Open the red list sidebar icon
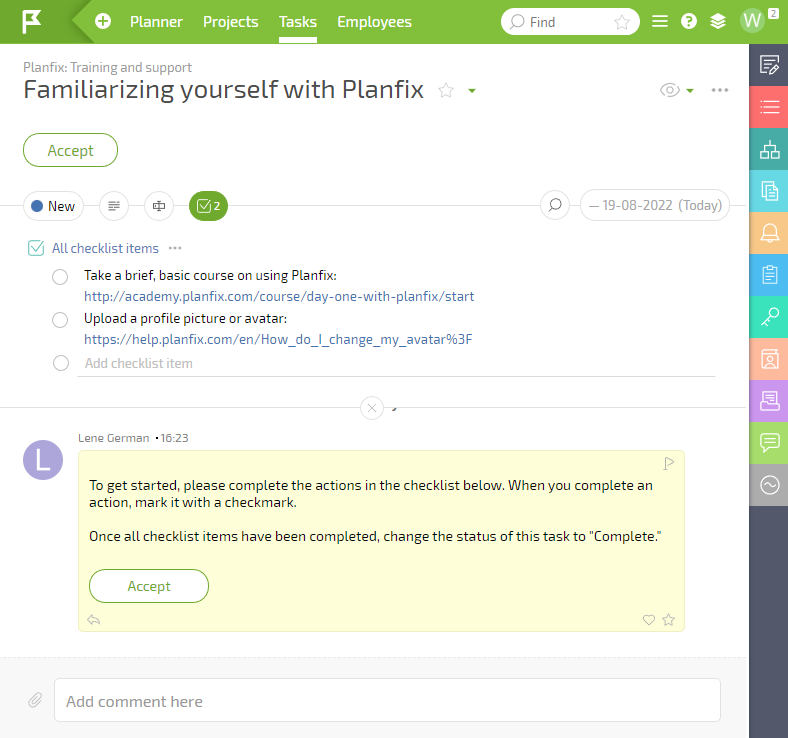Screen dimensions: 788x738 (769, 107)
